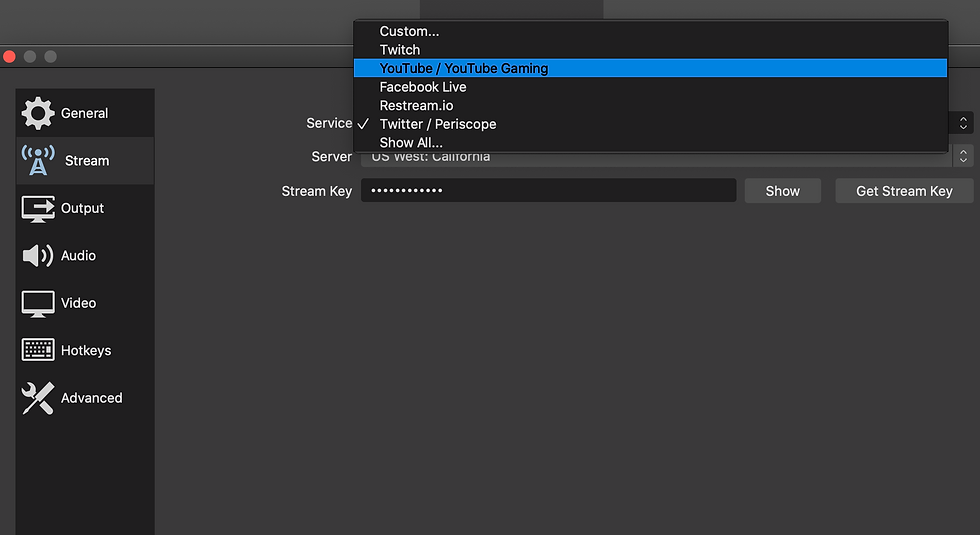
Task: Click the Show button for stream key
Action: (x=783, y=191)
